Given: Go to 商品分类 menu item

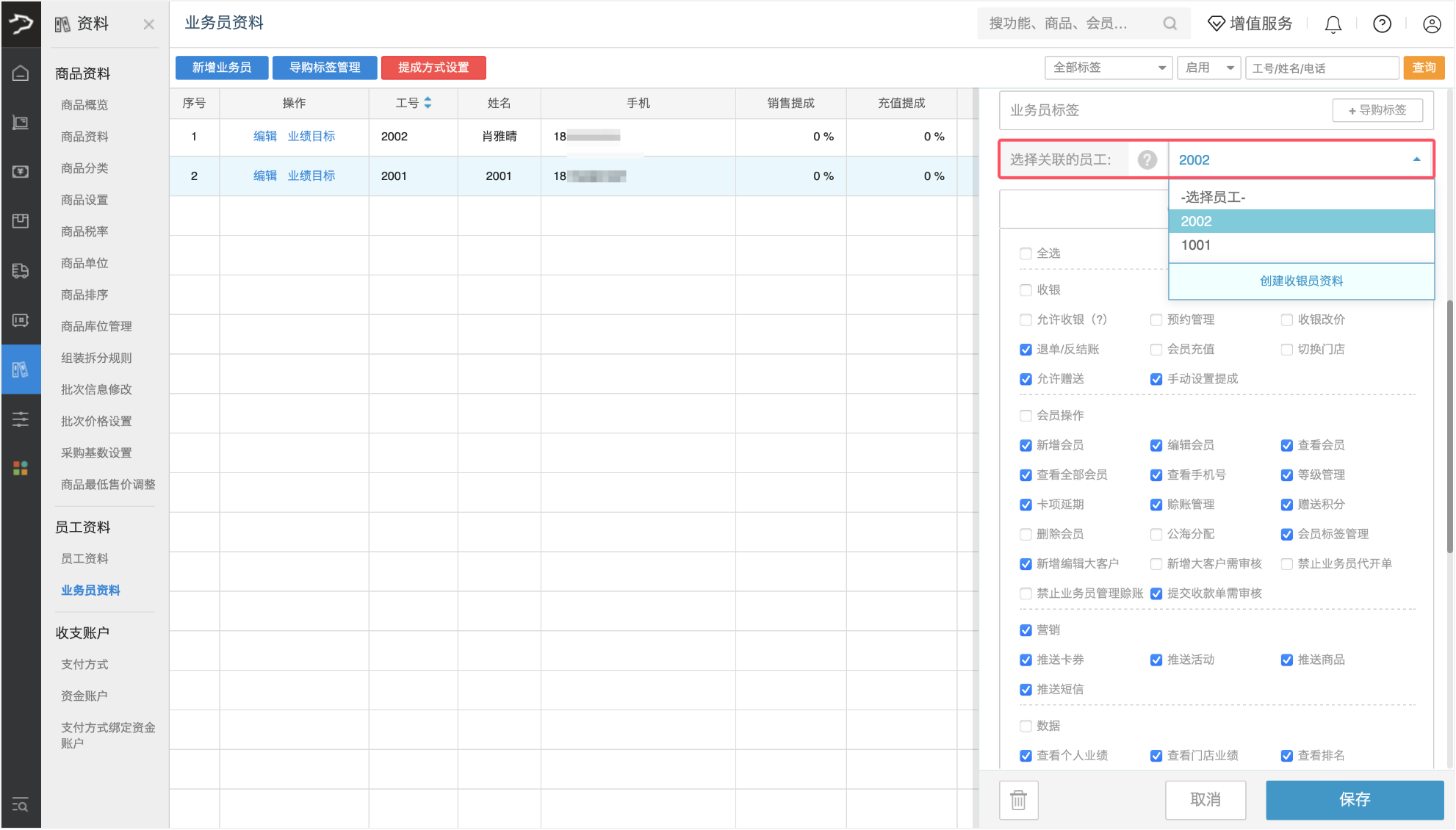Looking at the screenshot, I should tap(84, 168).
